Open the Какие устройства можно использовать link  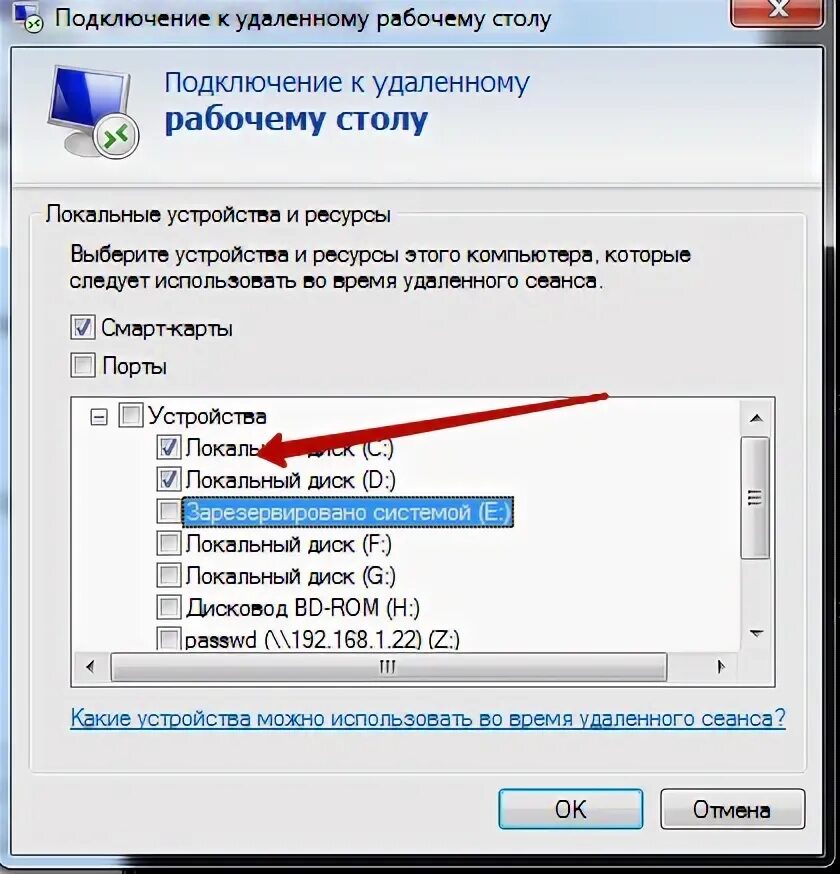click(428, 718)
